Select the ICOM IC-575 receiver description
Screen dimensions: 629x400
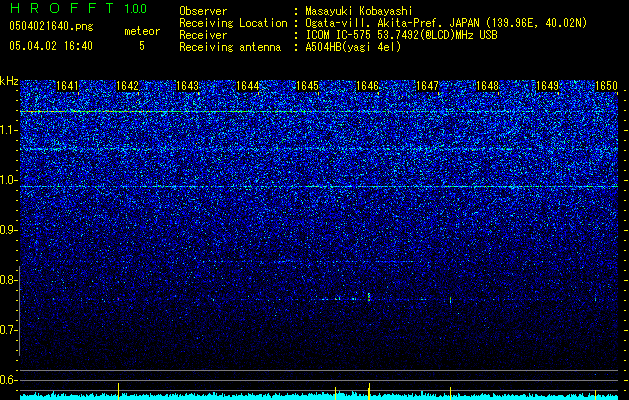point(401,35)
